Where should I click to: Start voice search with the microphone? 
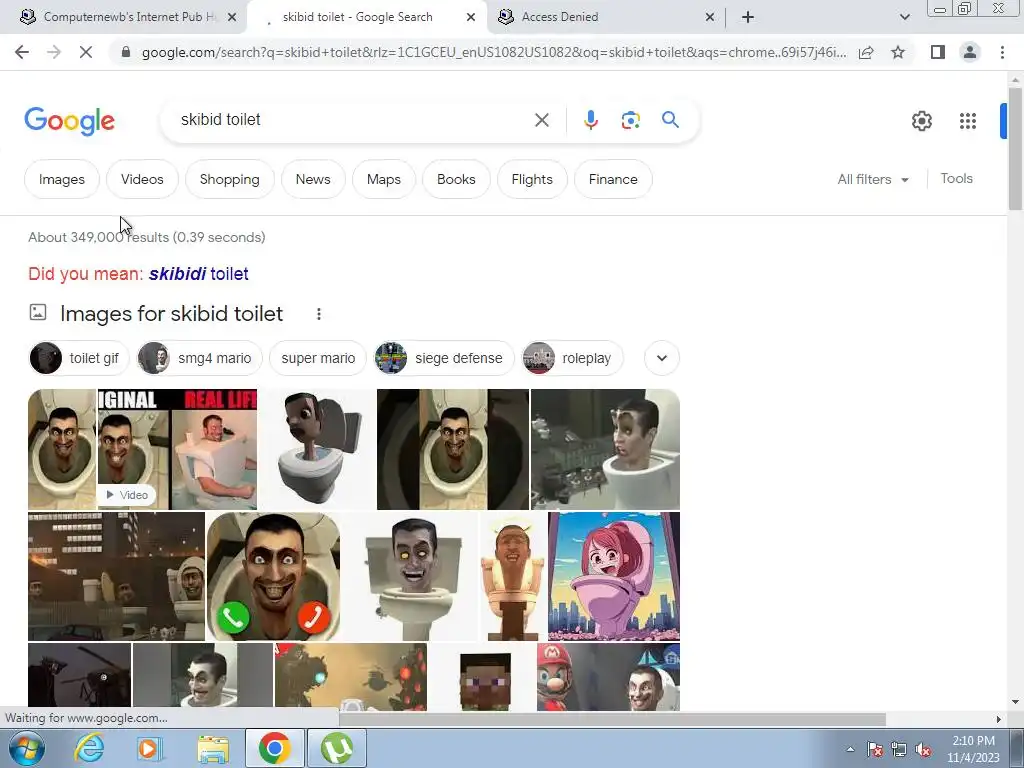pyautogui.click(x=590, y=120)
